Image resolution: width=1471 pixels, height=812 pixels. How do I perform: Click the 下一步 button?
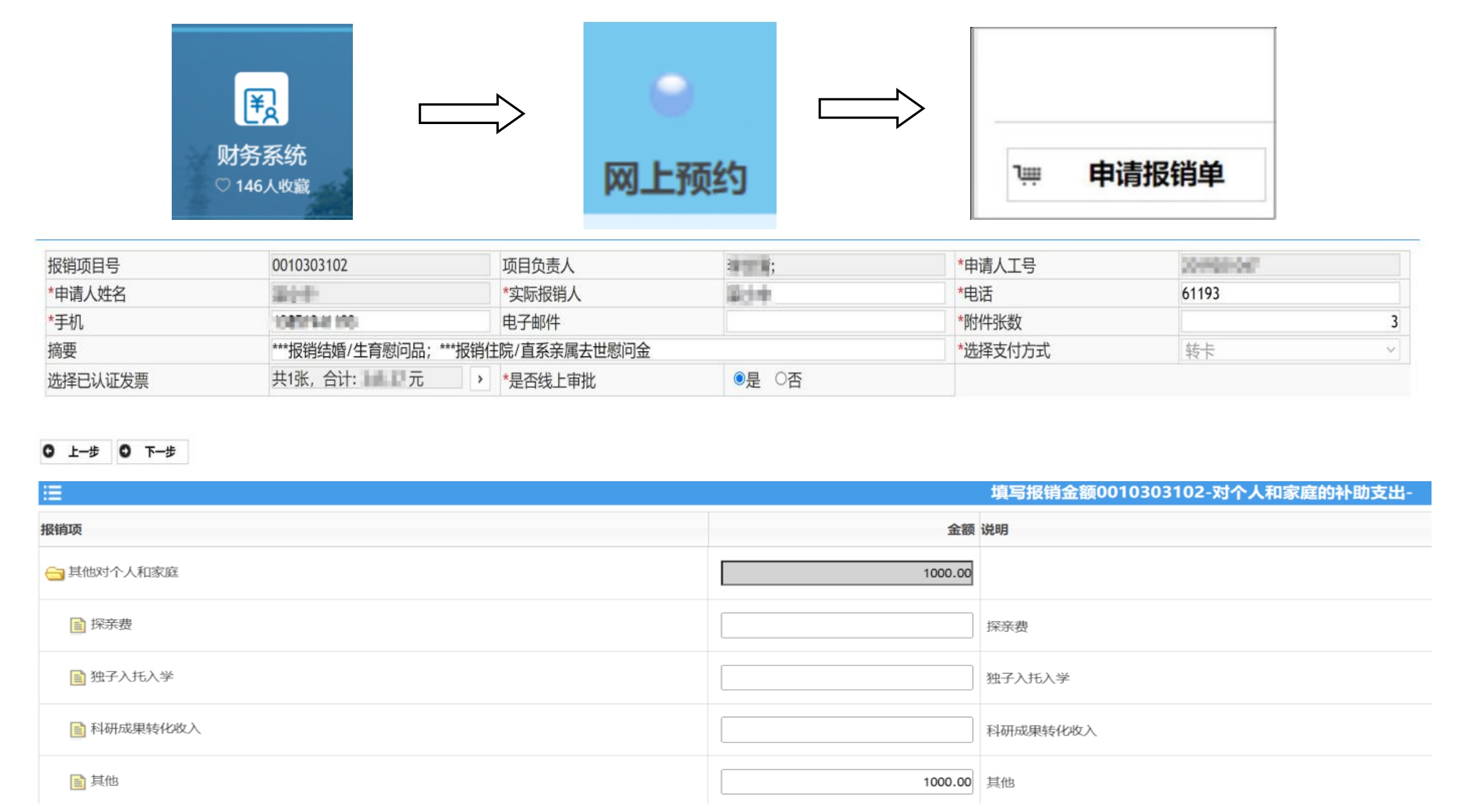(152, 452)
